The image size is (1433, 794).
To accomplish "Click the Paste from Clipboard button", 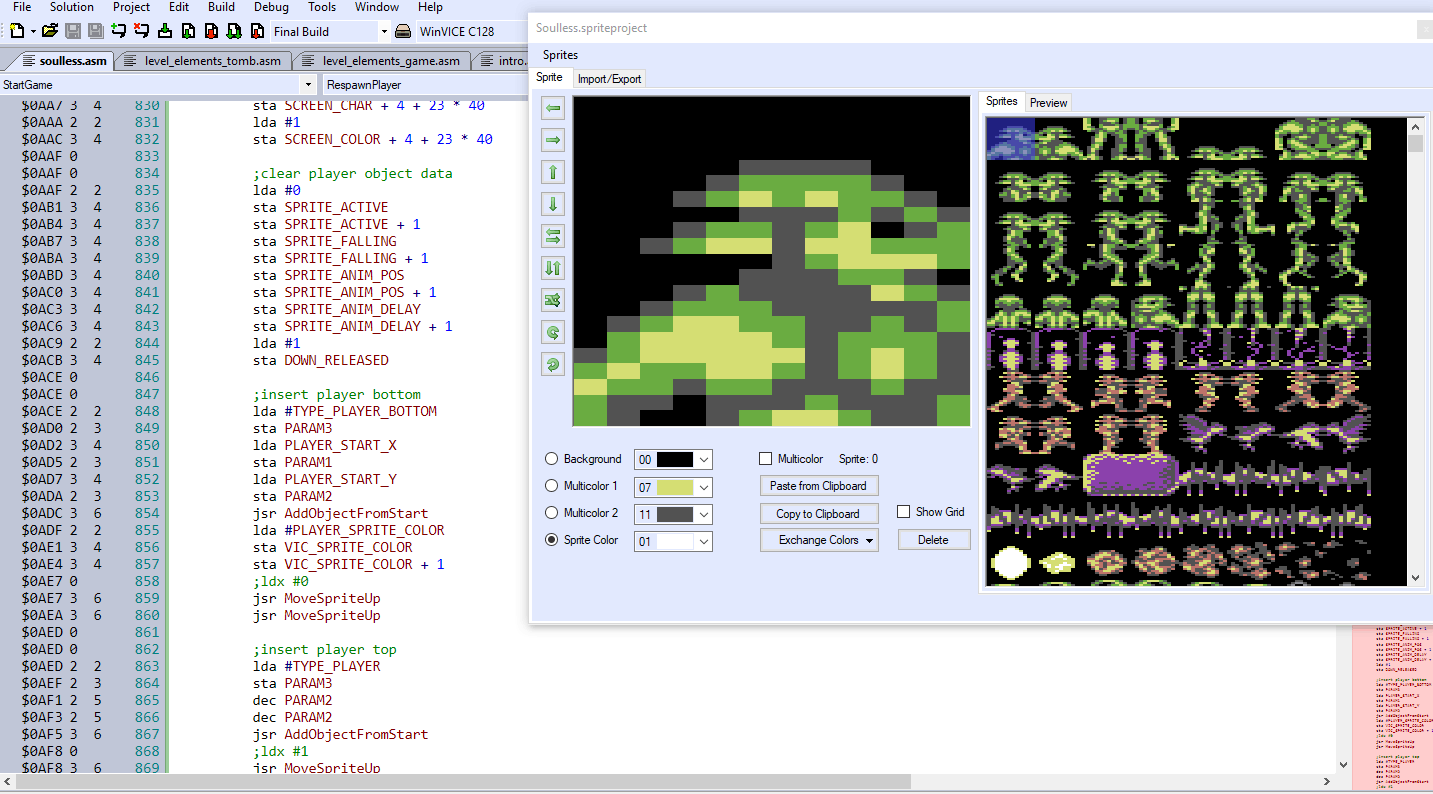I will (819, 486).
